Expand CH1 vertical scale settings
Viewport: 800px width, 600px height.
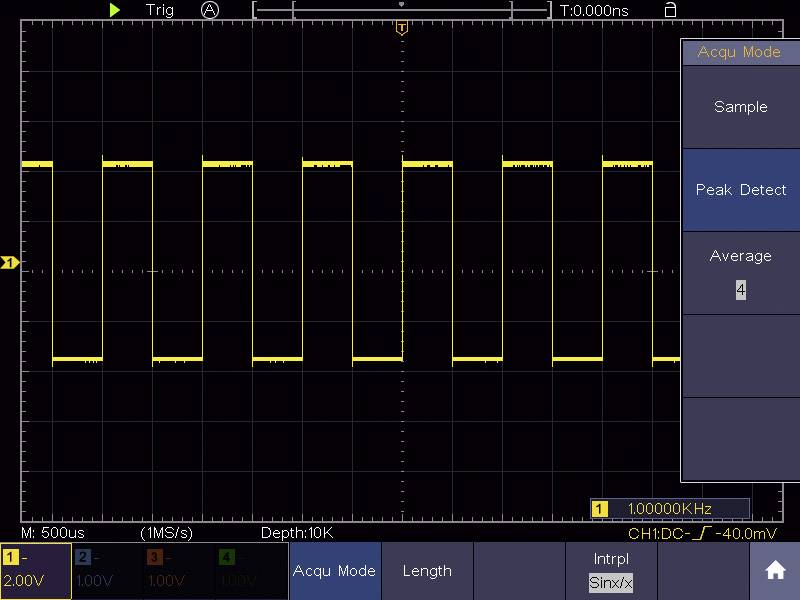coord(35,570)
